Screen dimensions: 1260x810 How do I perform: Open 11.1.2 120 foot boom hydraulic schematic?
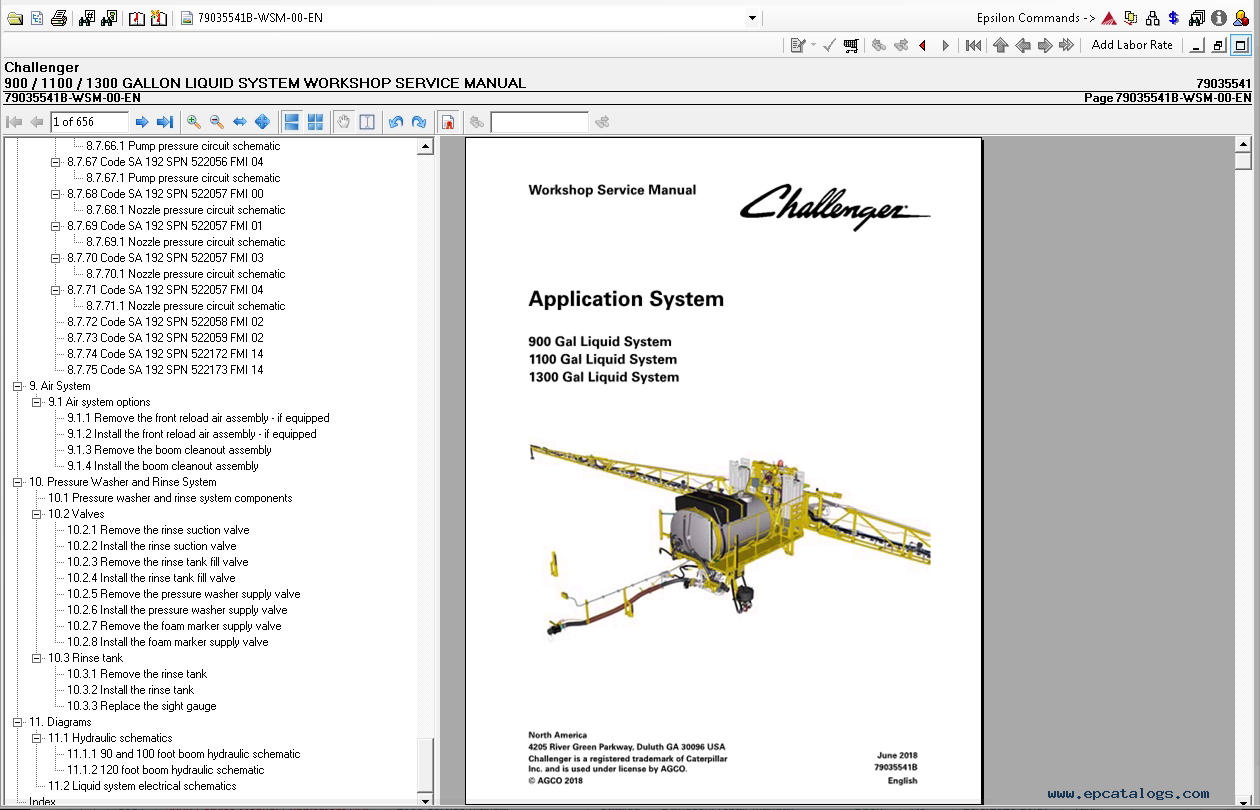(x=165, y=770)
